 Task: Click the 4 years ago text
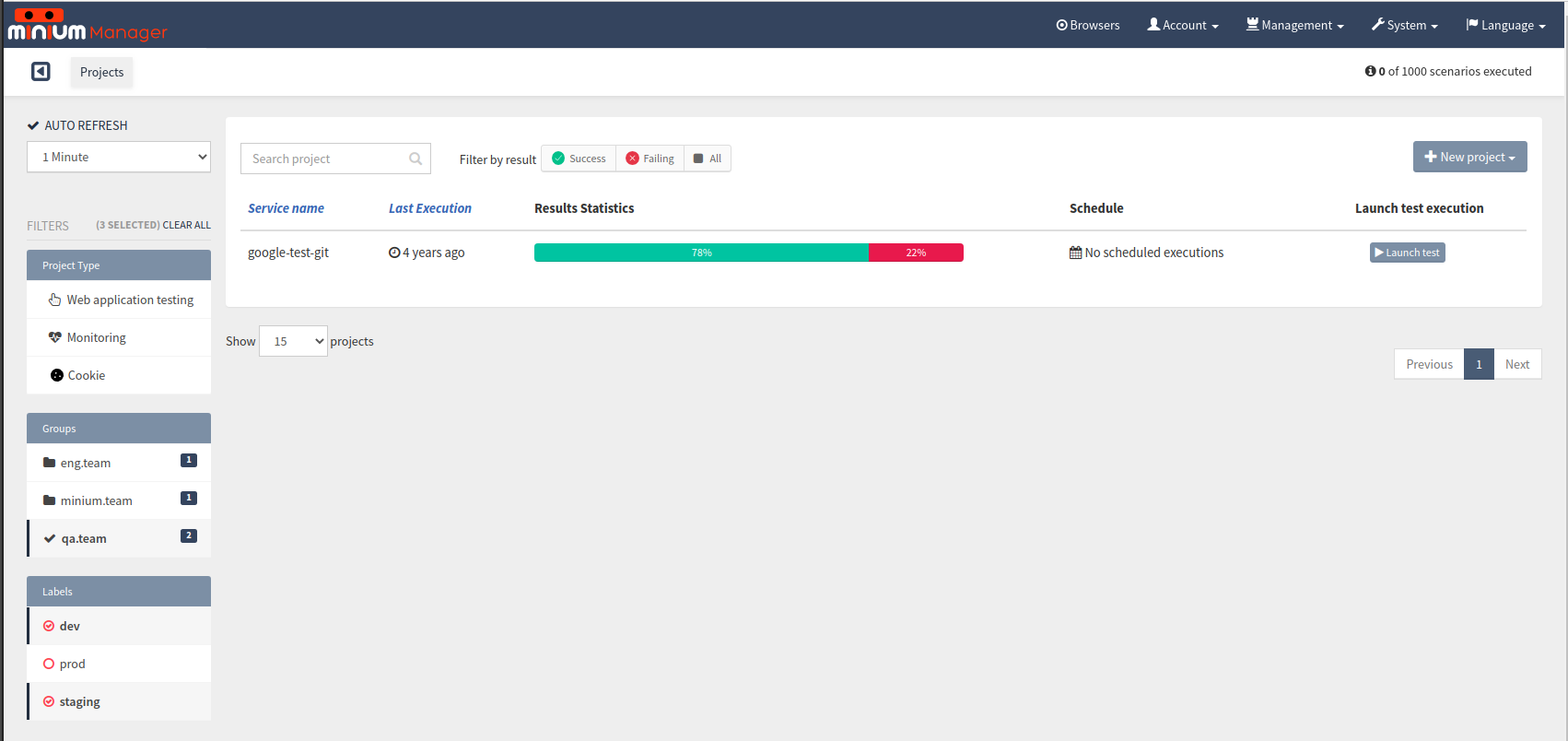click(433, 253)
